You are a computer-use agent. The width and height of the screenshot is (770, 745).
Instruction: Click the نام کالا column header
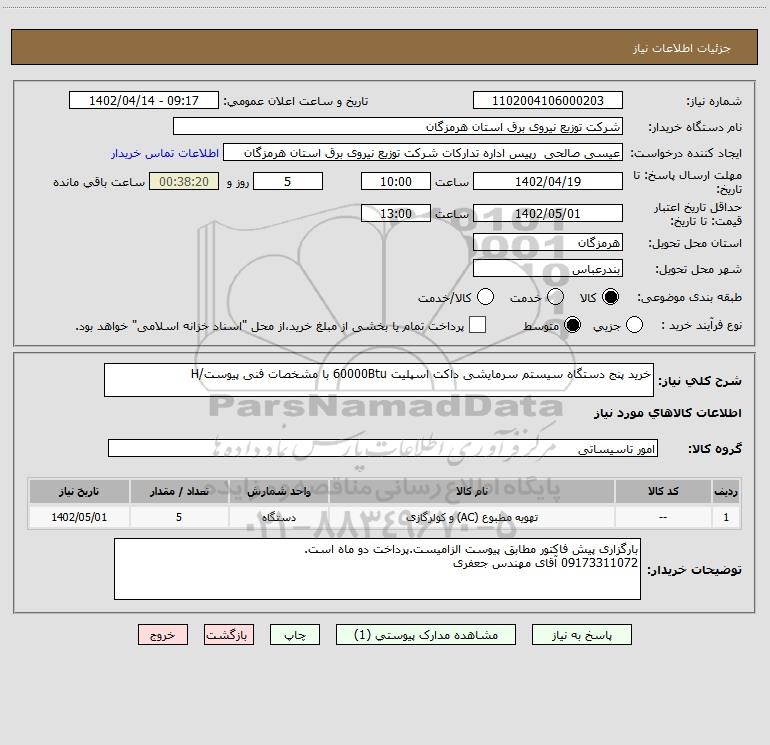click(x=471, y=492)
